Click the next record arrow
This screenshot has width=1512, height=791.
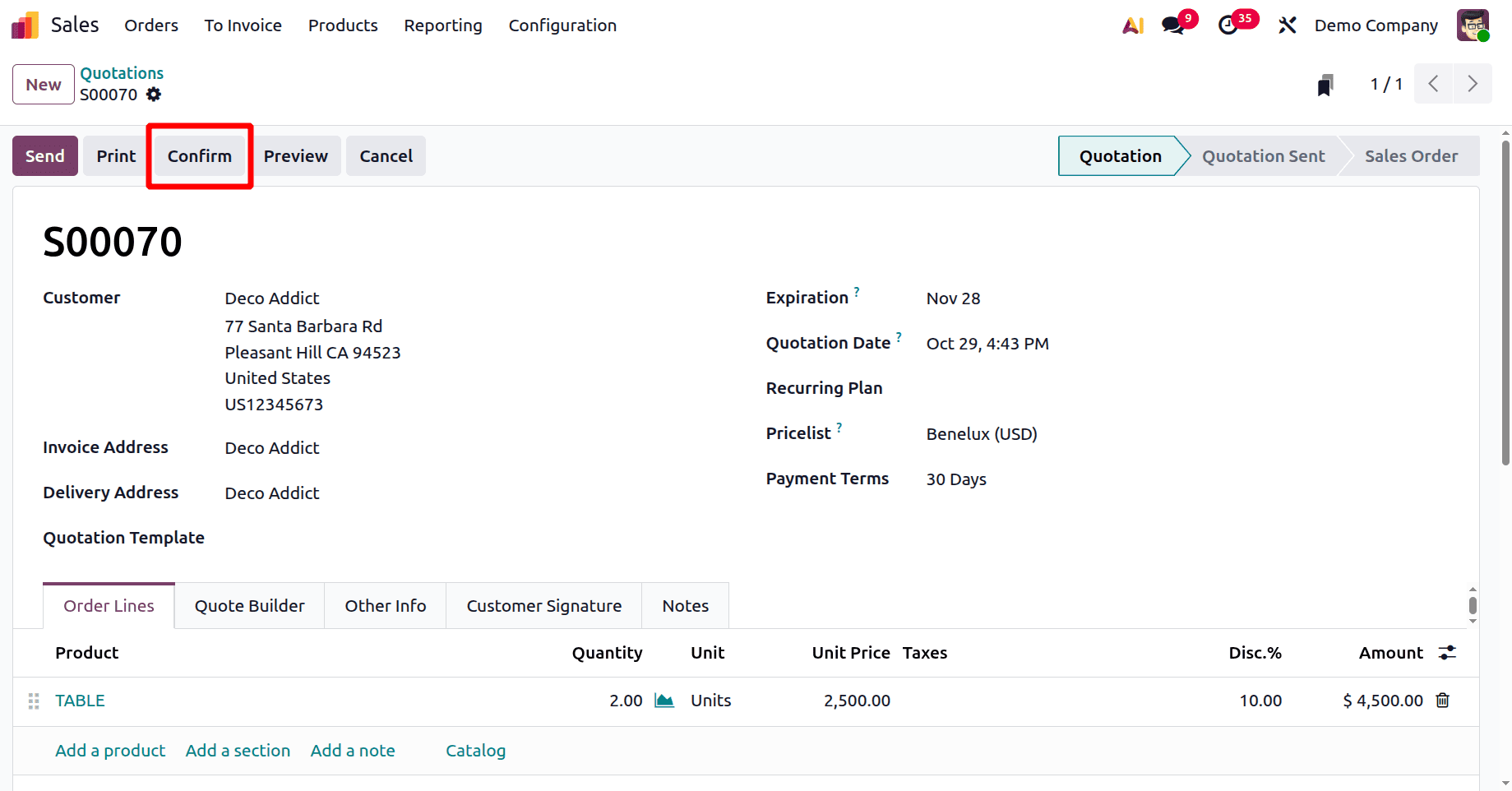point(1473,83)
